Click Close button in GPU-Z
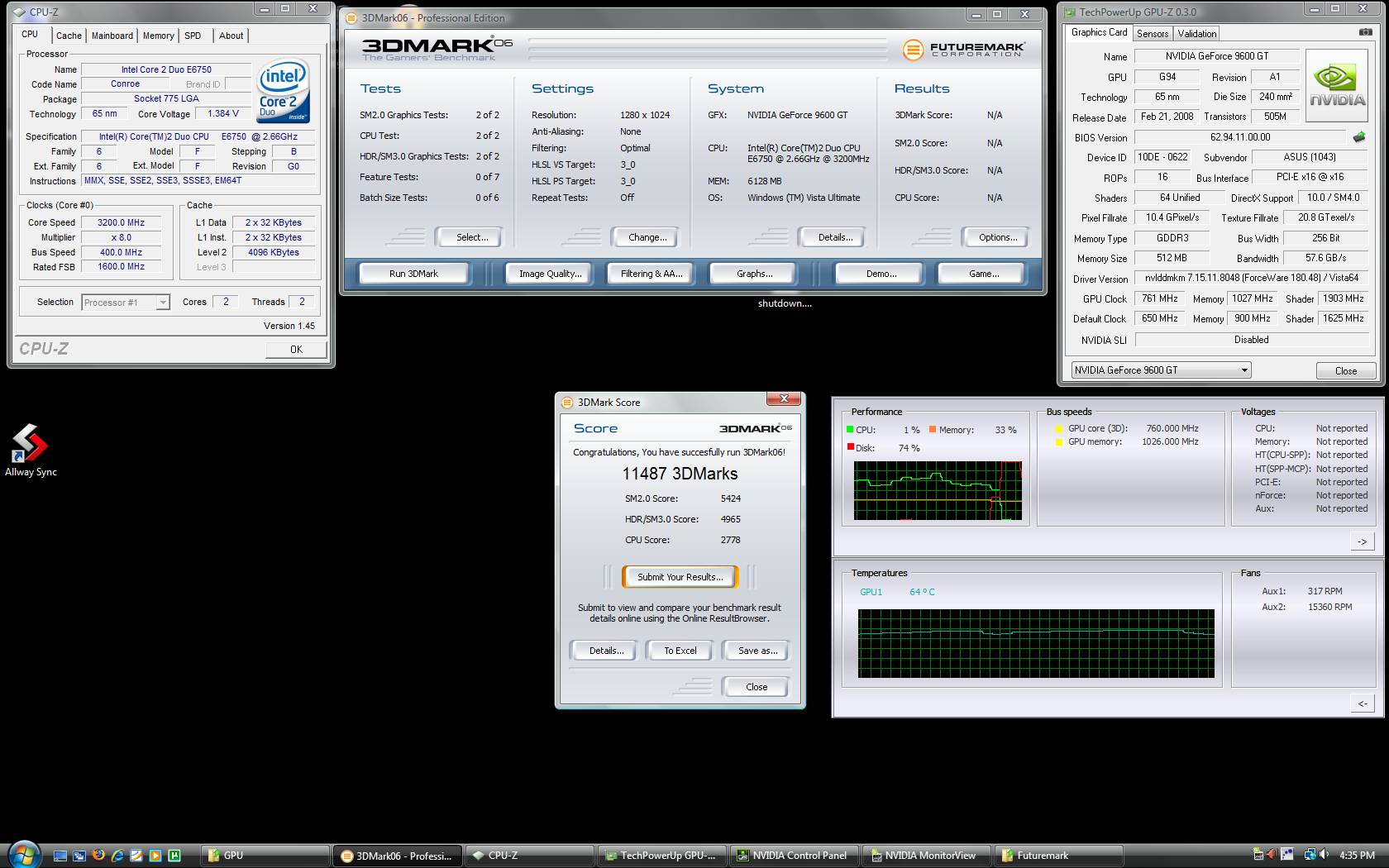This screenshot has width=1389, height=868. click(x=1345, y=371)
